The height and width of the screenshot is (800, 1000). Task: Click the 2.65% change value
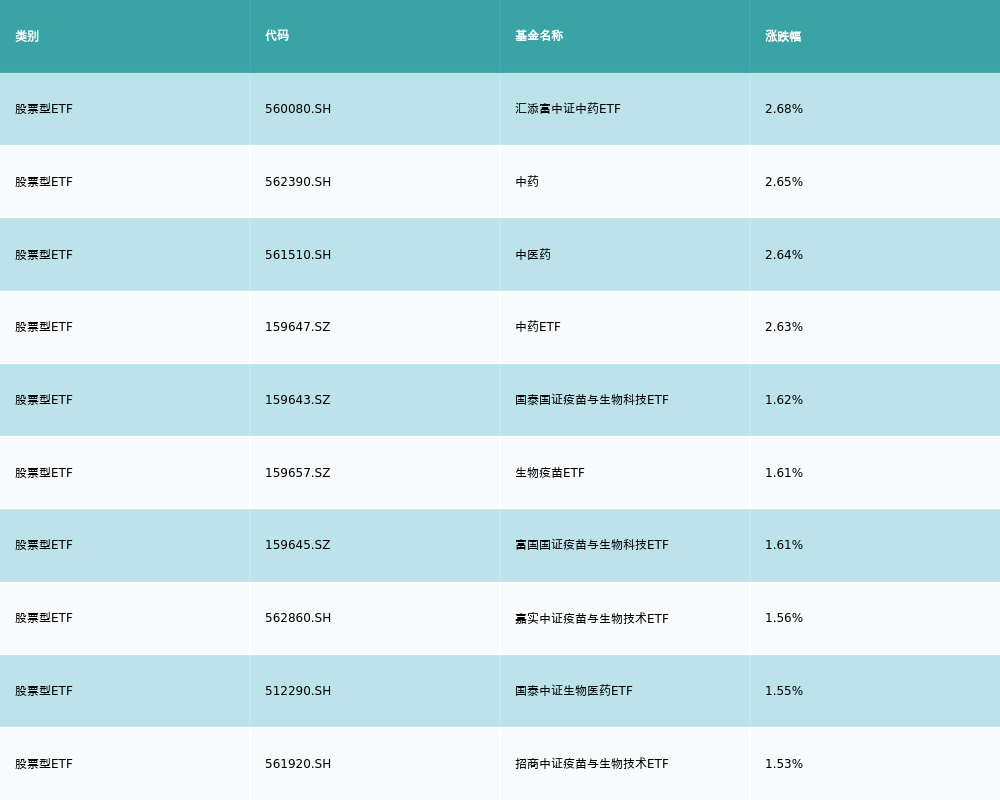(x=784, y=182)
